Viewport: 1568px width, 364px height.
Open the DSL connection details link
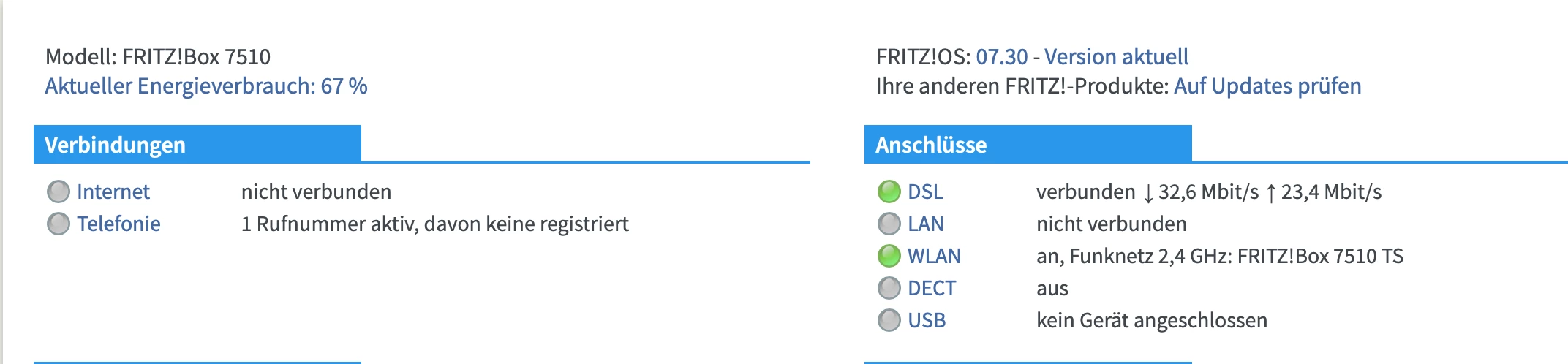pyautogui.click(x=925, y=192)
